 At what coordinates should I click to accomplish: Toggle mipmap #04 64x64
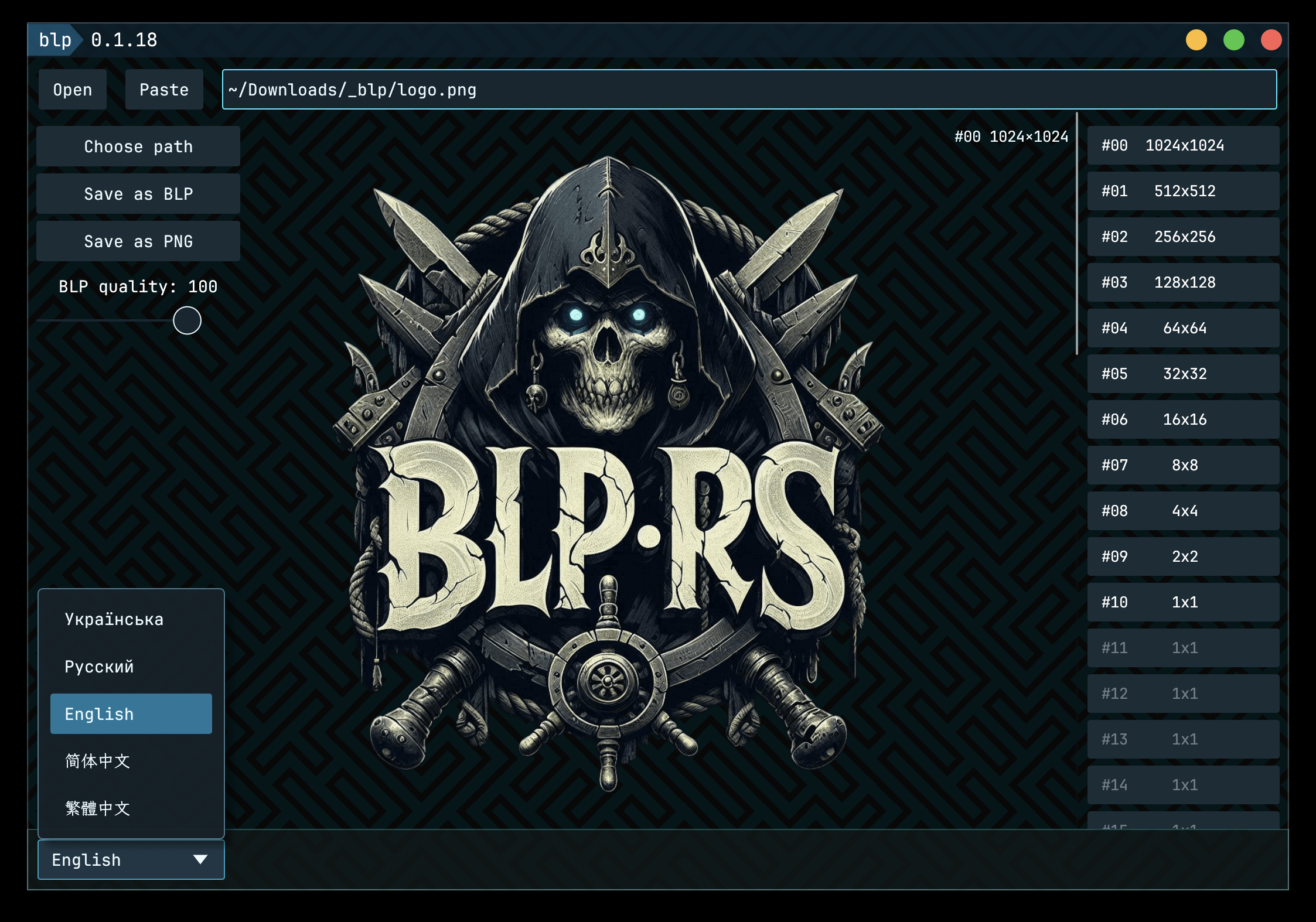coord(1184,328)
